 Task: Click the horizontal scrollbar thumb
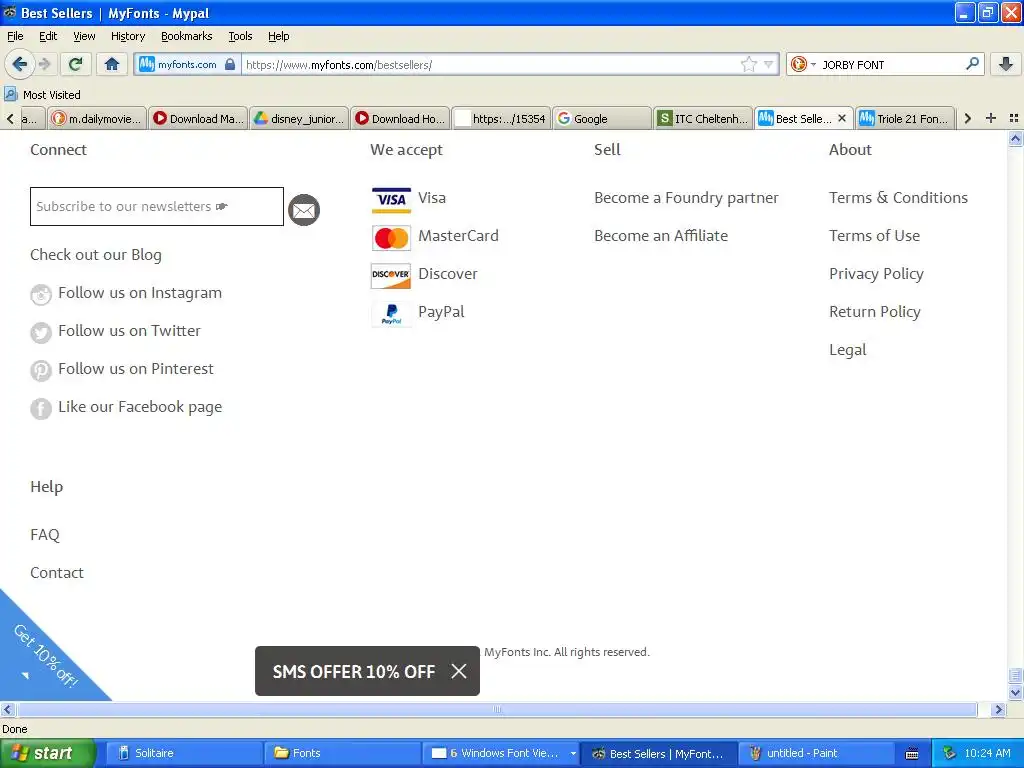click(x=497, y=709)
